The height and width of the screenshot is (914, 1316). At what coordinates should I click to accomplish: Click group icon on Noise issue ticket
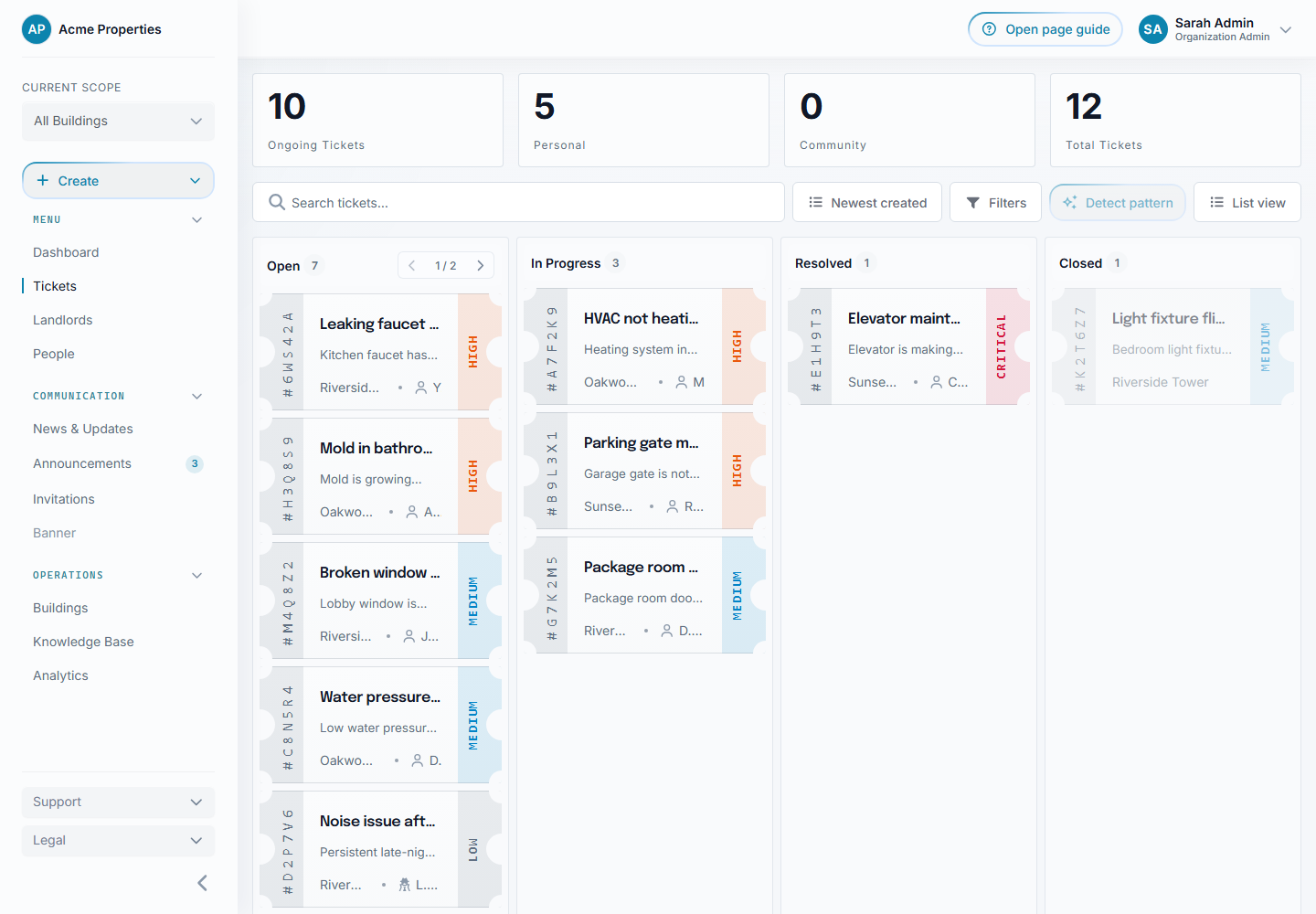(x=404, y=885)
